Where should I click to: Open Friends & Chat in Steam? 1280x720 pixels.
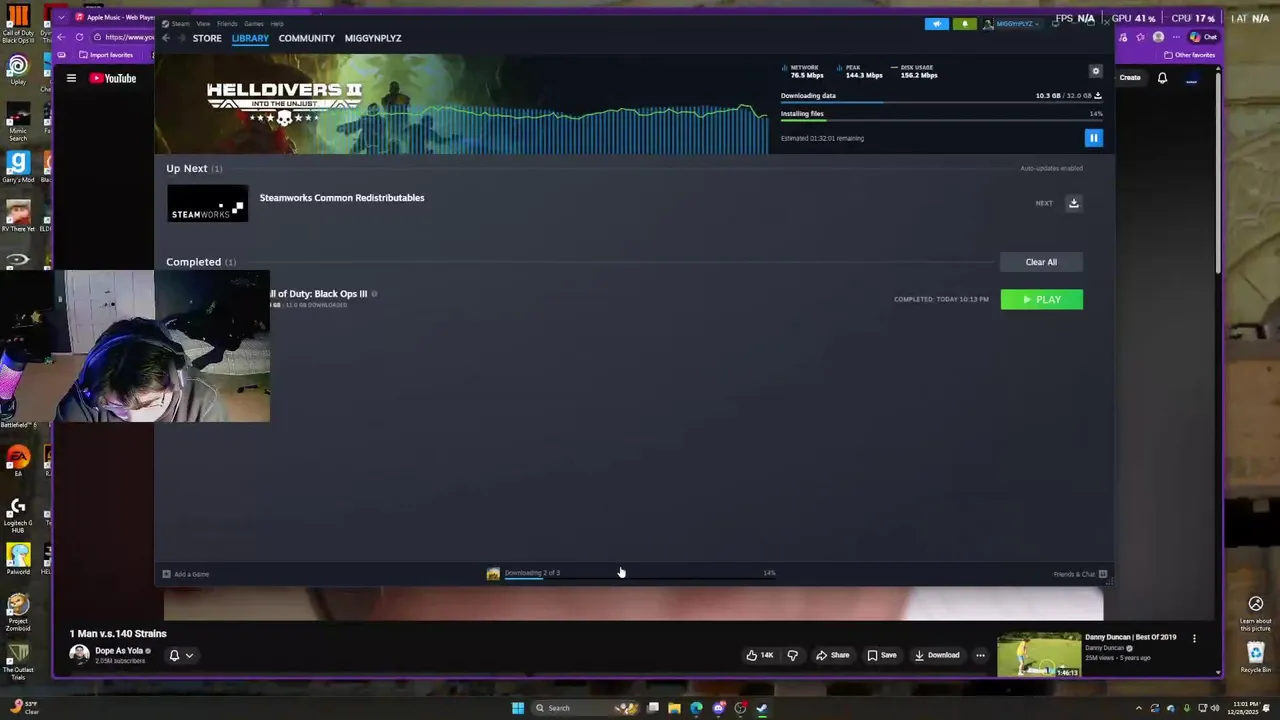(x=1080, y=574)
